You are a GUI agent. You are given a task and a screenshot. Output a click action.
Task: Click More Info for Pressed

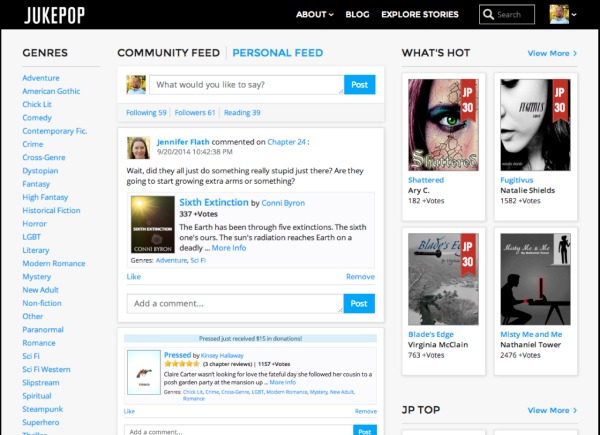(282, 382)
